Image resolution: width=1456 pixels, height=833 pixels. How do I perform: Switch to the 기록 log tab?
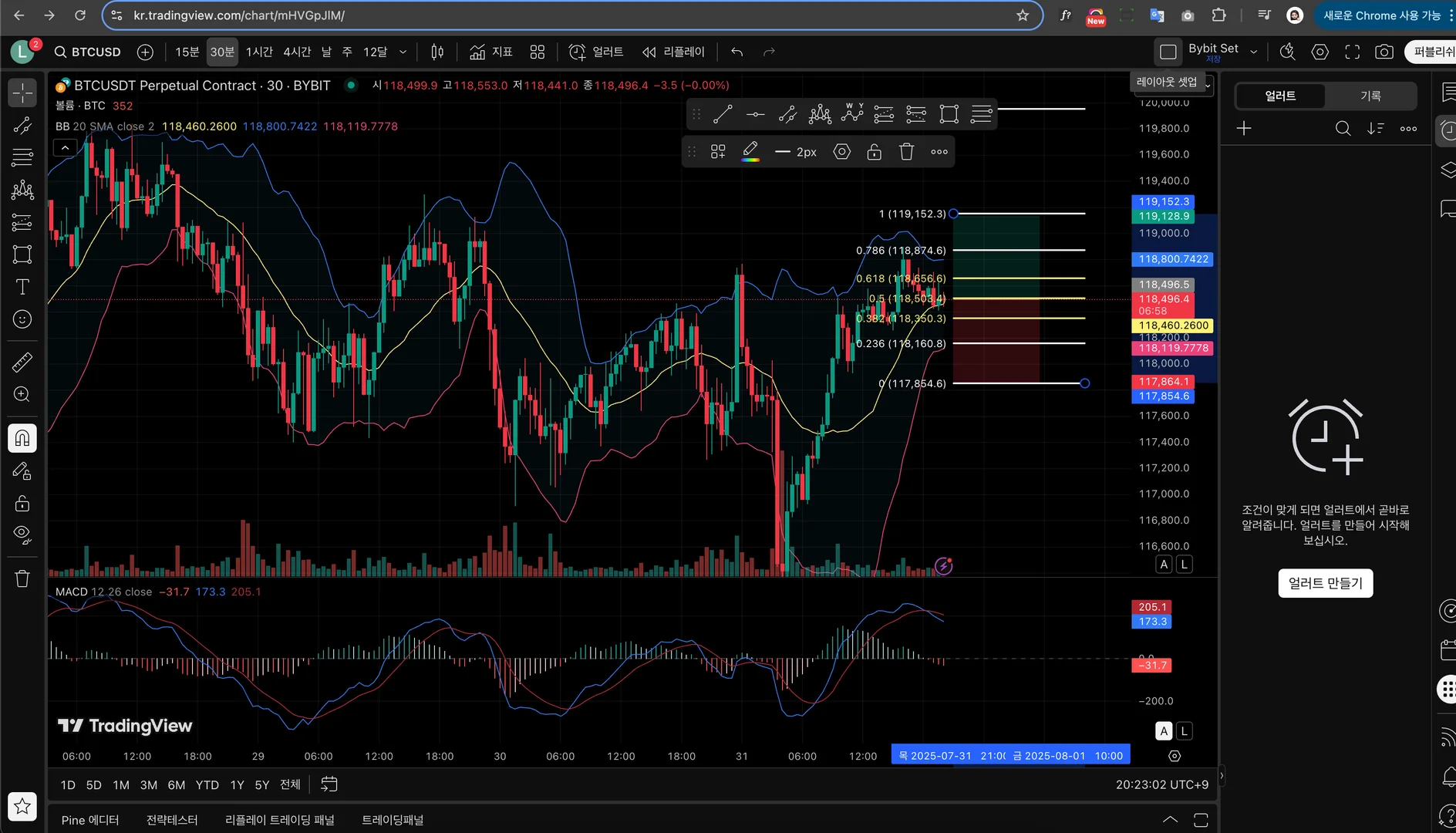(x=1370, y=96)
